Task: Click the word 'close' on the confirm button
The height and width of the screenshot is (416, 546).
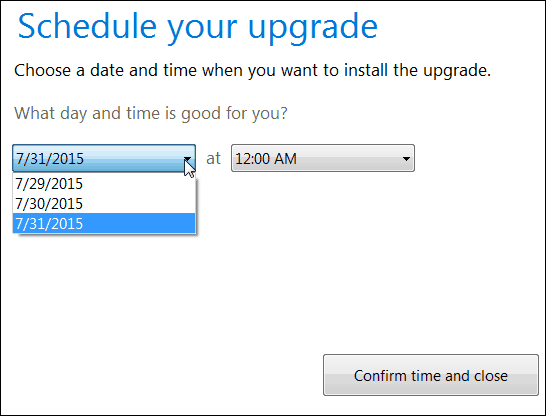Action: point(490,376)
